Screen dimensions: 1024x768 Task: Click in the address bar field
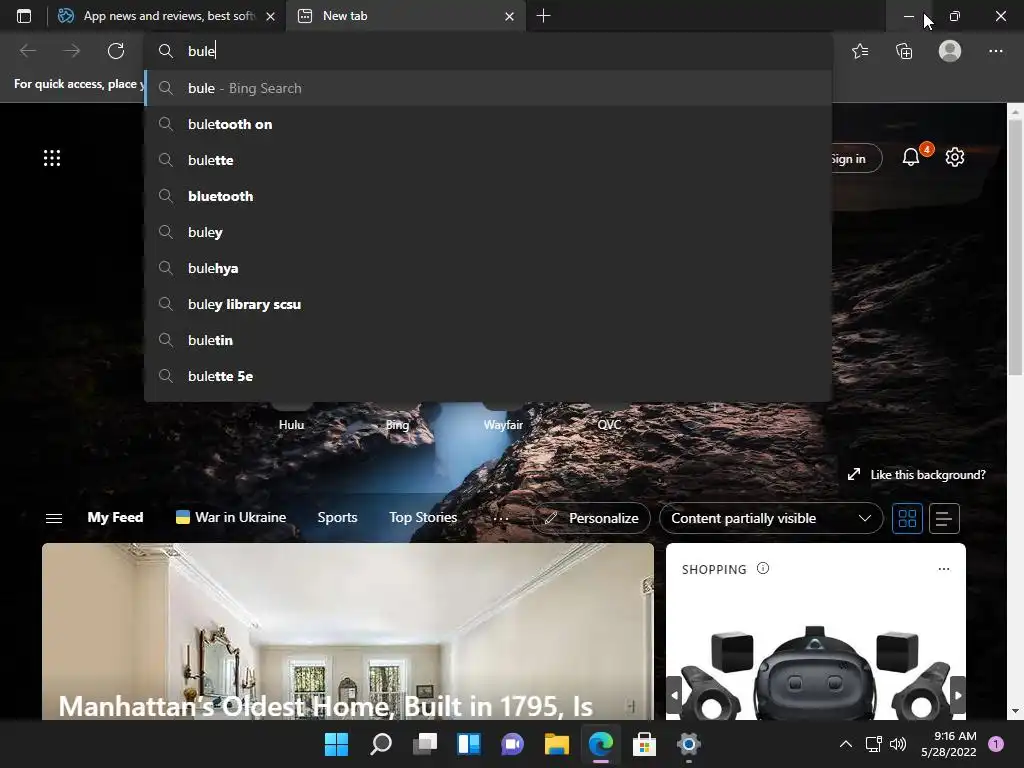(x=488, y=51)
